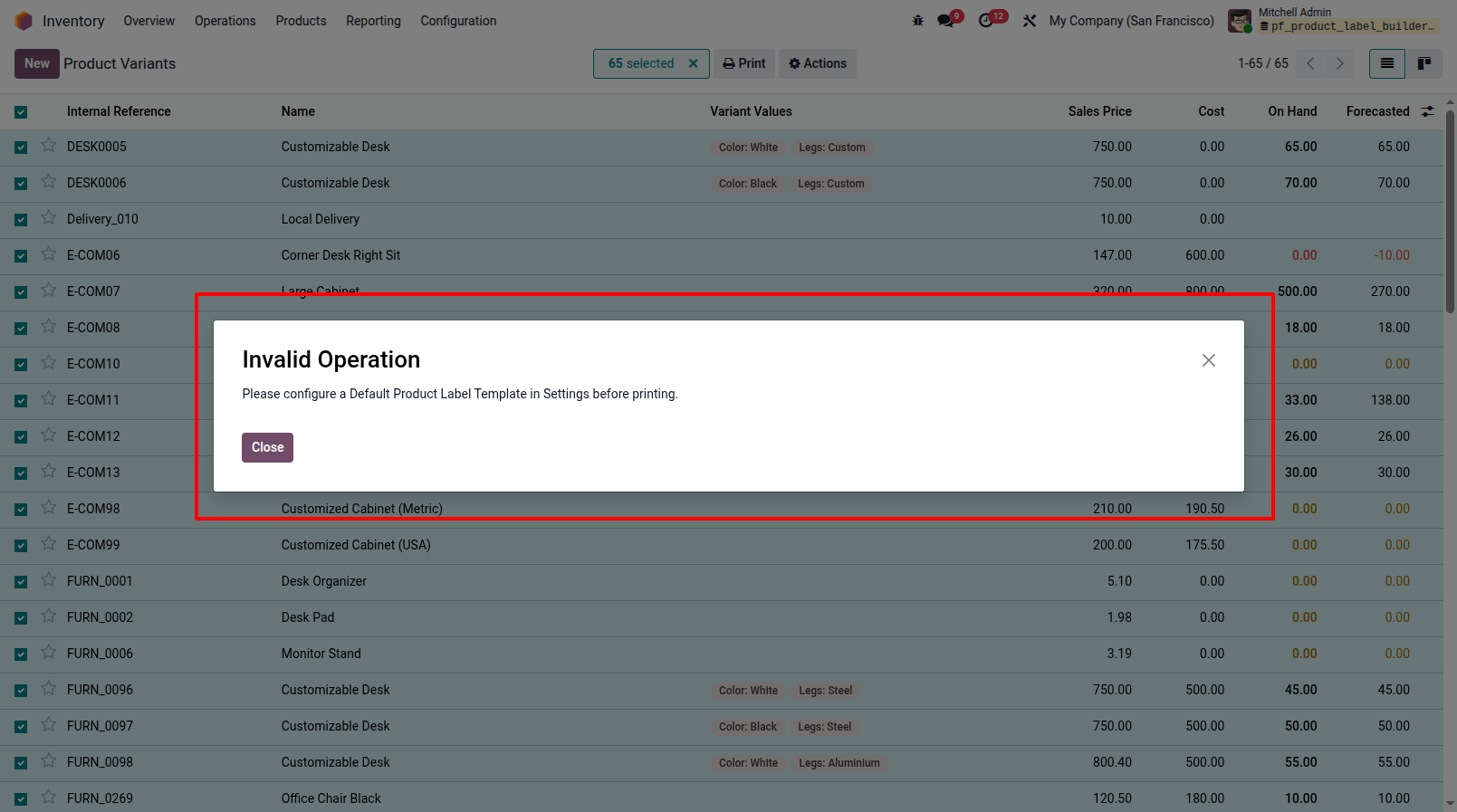1457x812 pixels.
Task: Click the New button
Action: coord(37,63)
